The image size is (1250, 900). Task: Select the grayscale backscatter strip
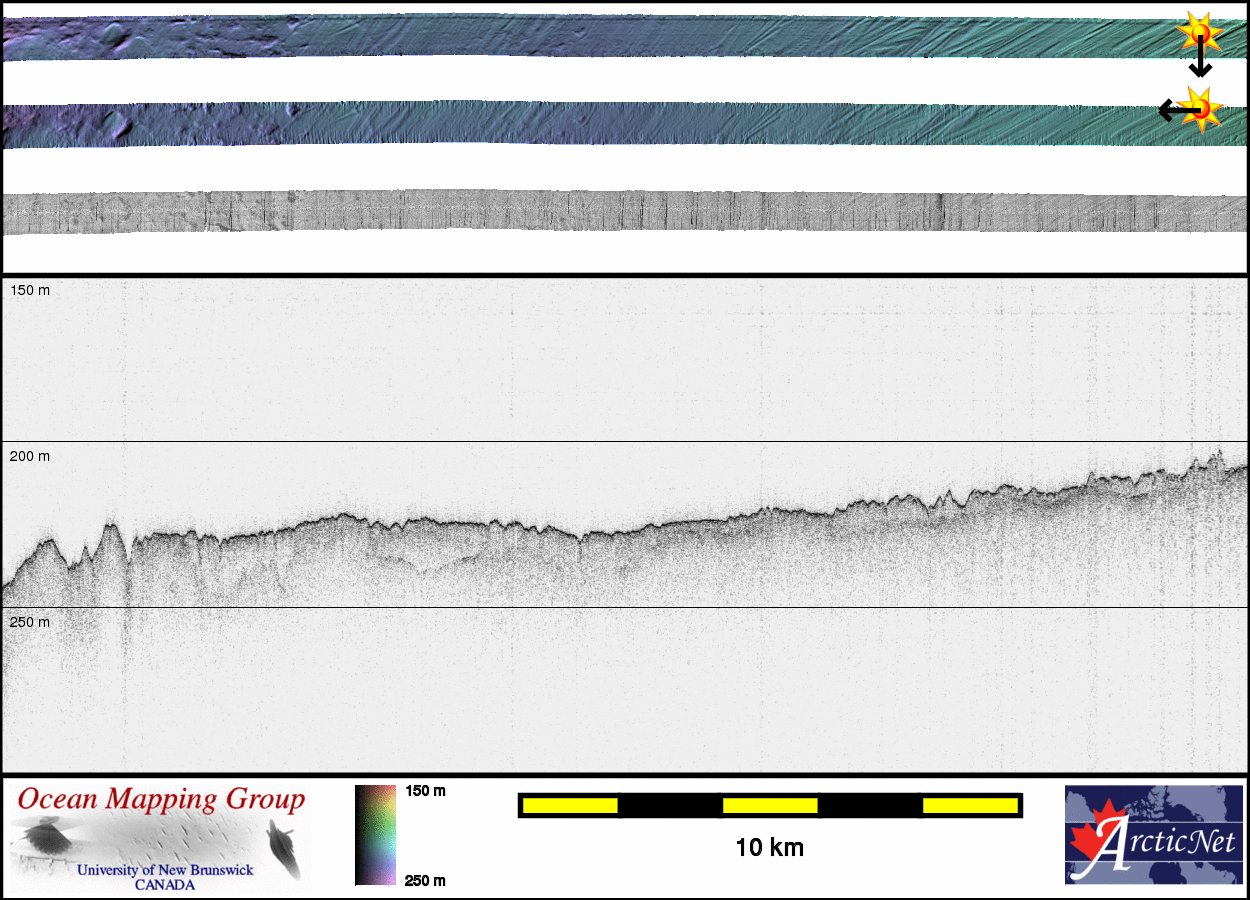pyautogui.click(x=620, y=212)
